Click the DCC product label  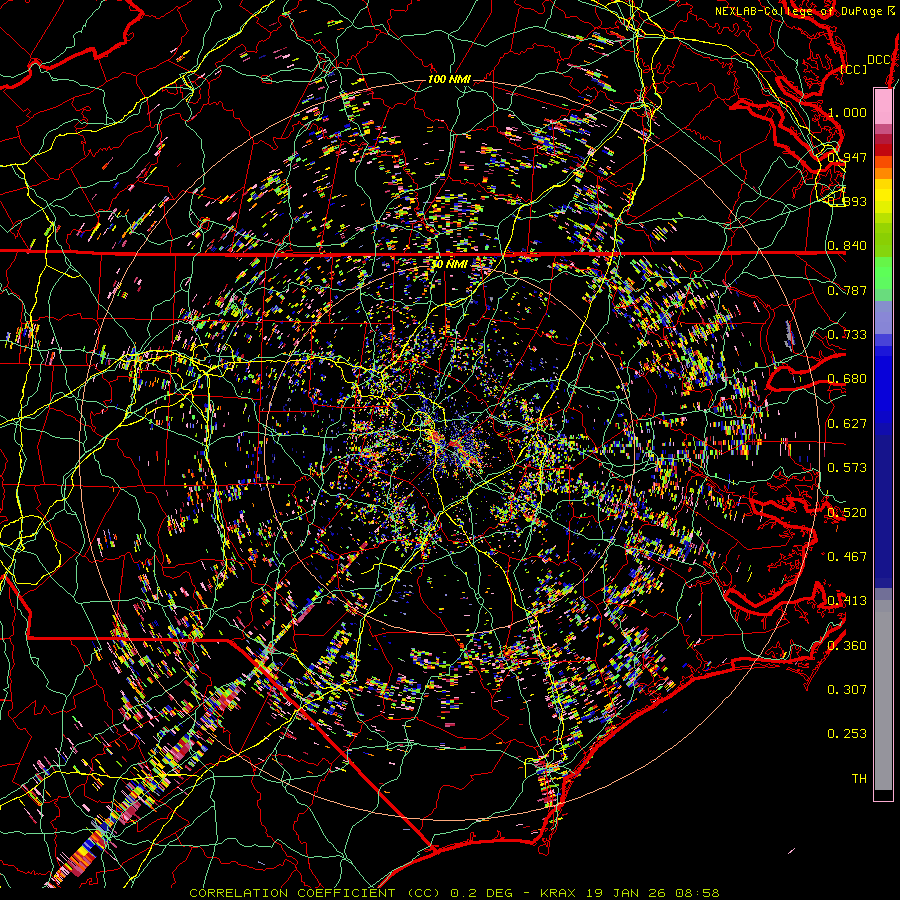point(879,60)
